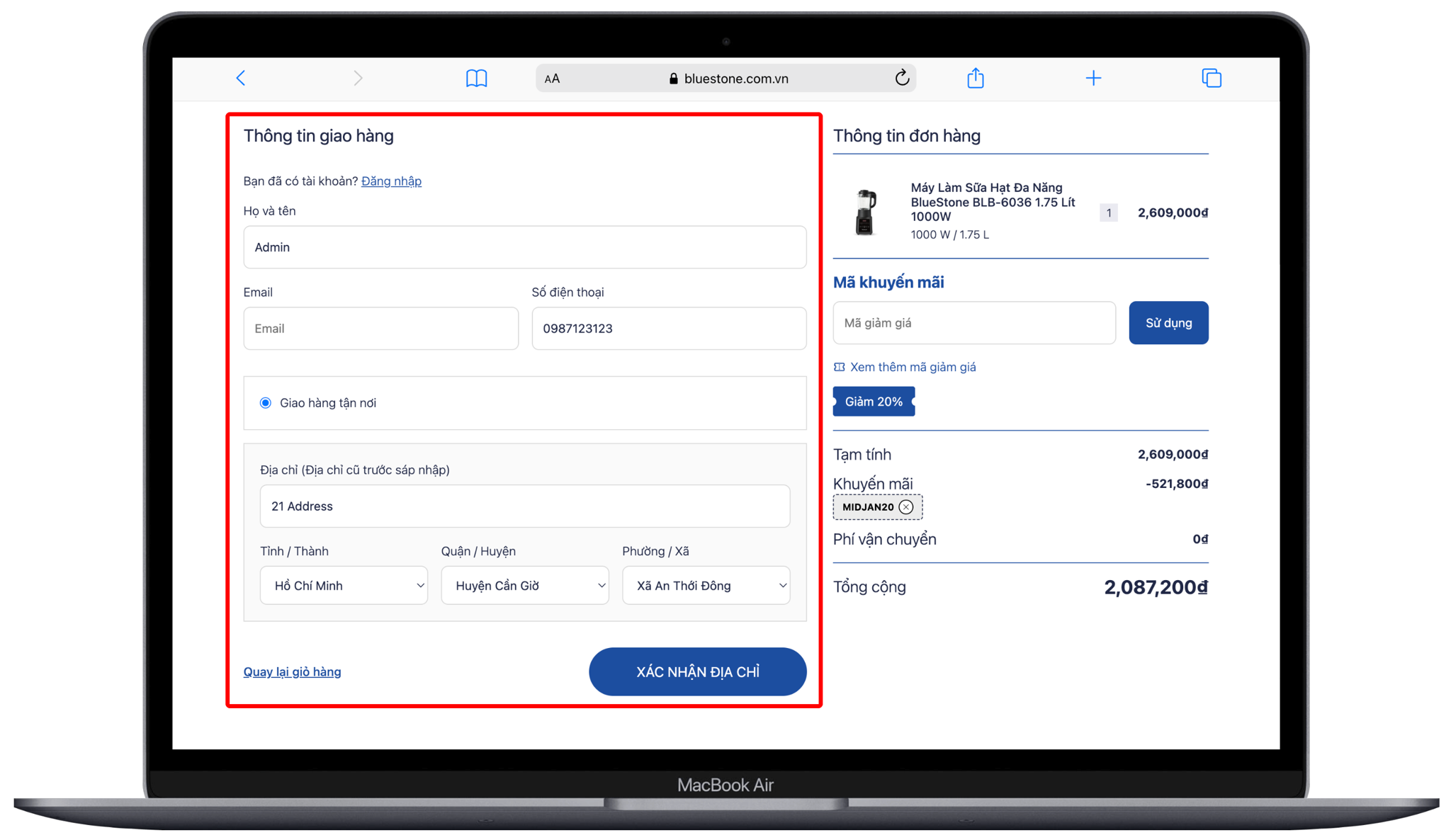The image size is (1451, 840).
Task: Click Xem thêm mã giảm giá link
Action: pos(913,367)
